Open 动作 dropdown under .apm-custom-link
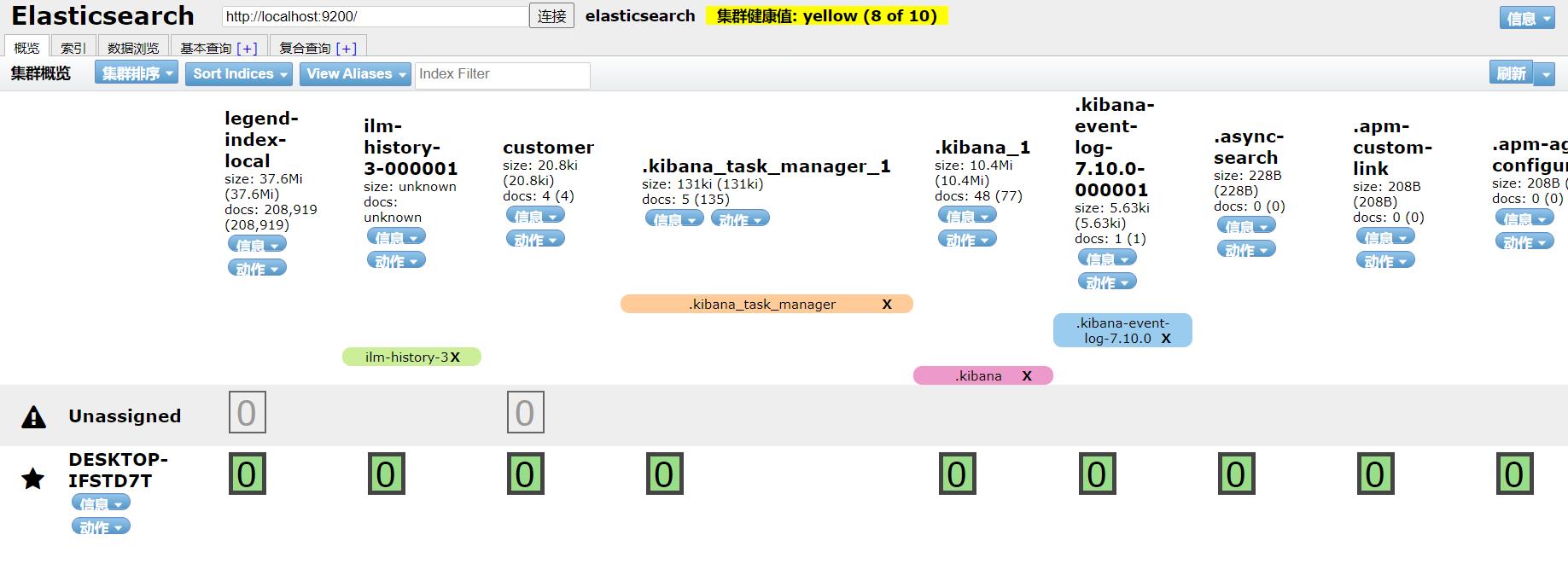This screenshot has width=1568, height=587. [x=1385, y=261]
